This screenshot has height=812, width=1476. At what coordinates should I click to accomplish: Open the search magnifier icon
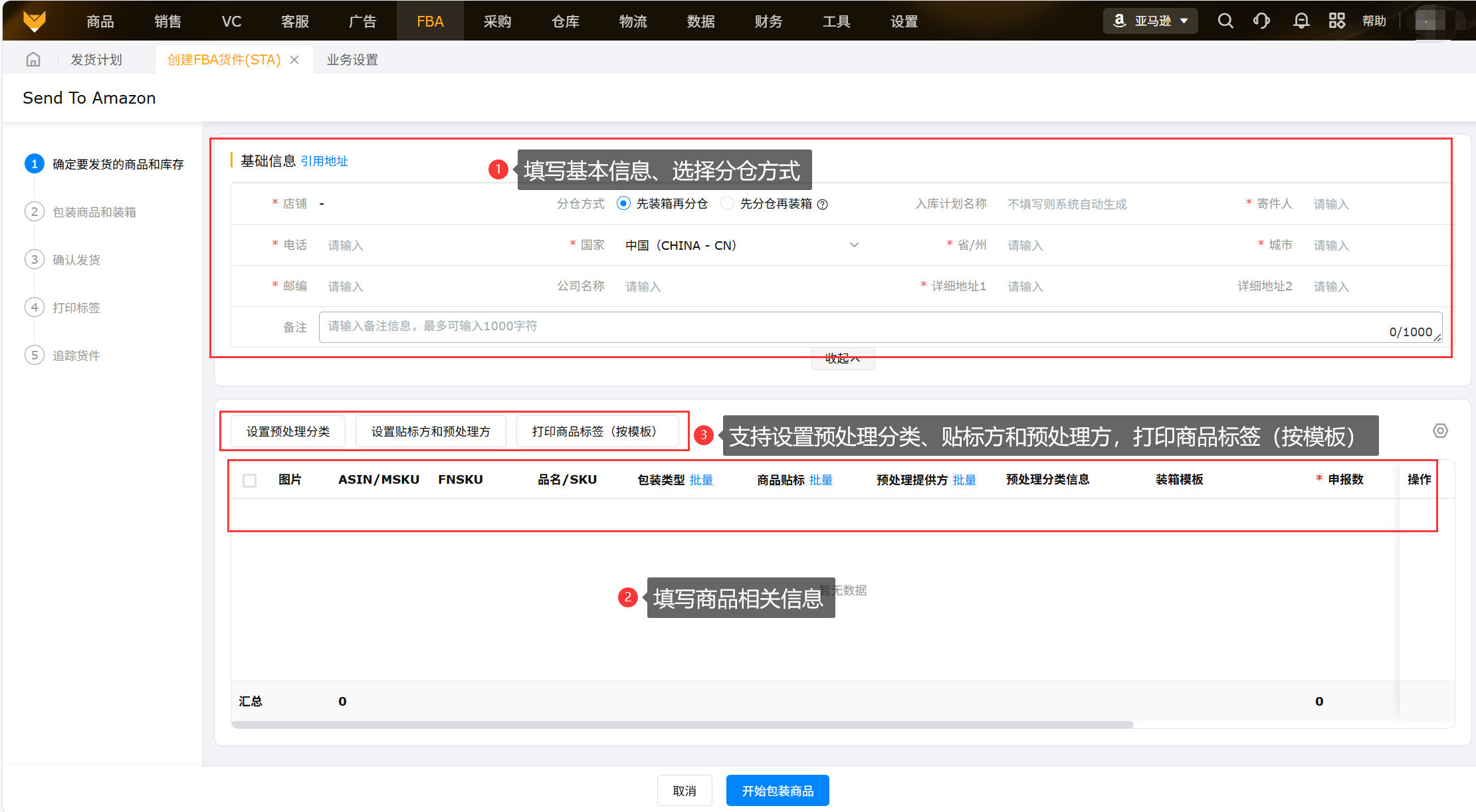pos(1225,21)
